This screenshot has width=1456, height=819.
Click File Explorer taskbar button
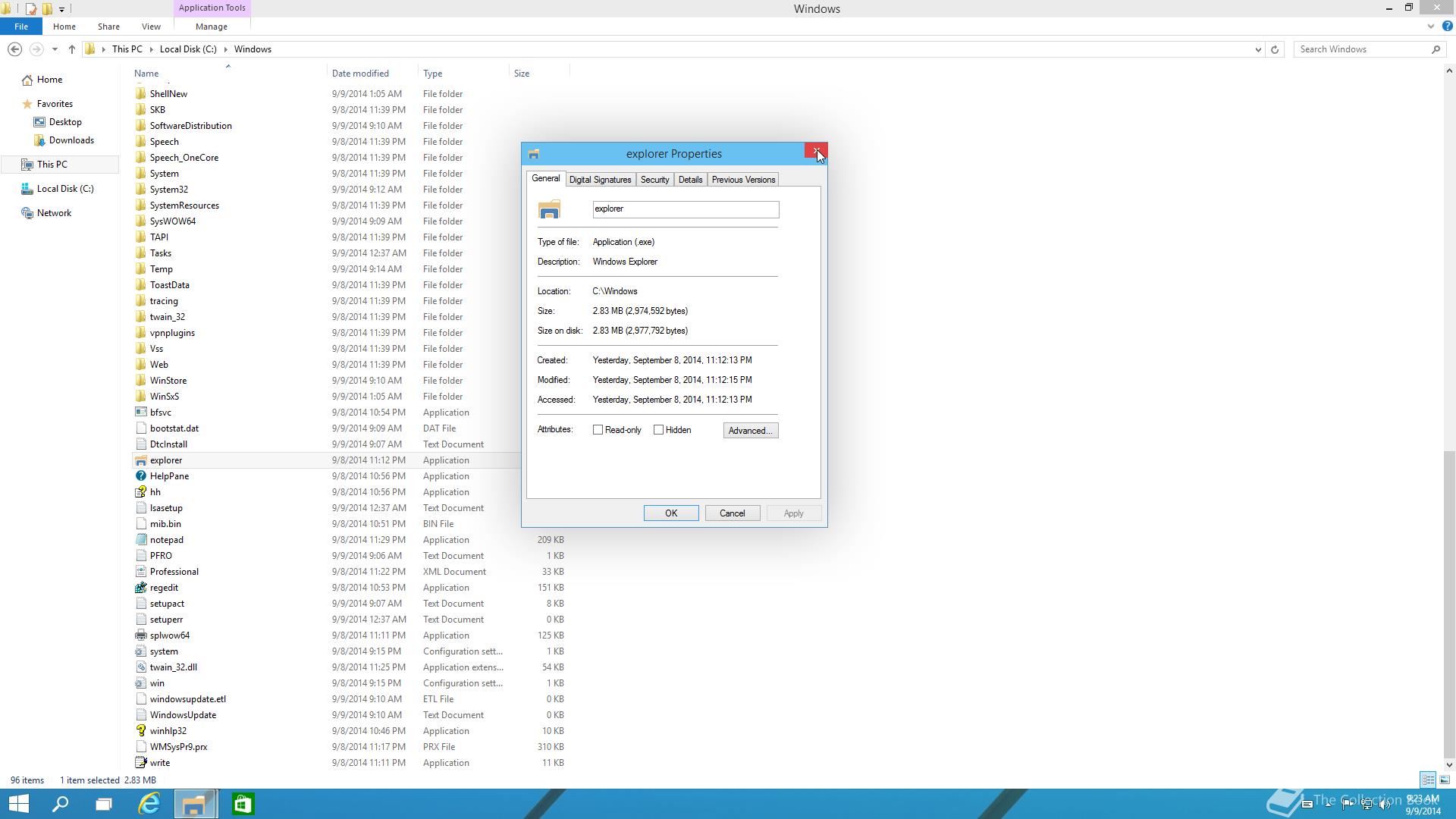point(195,804)
